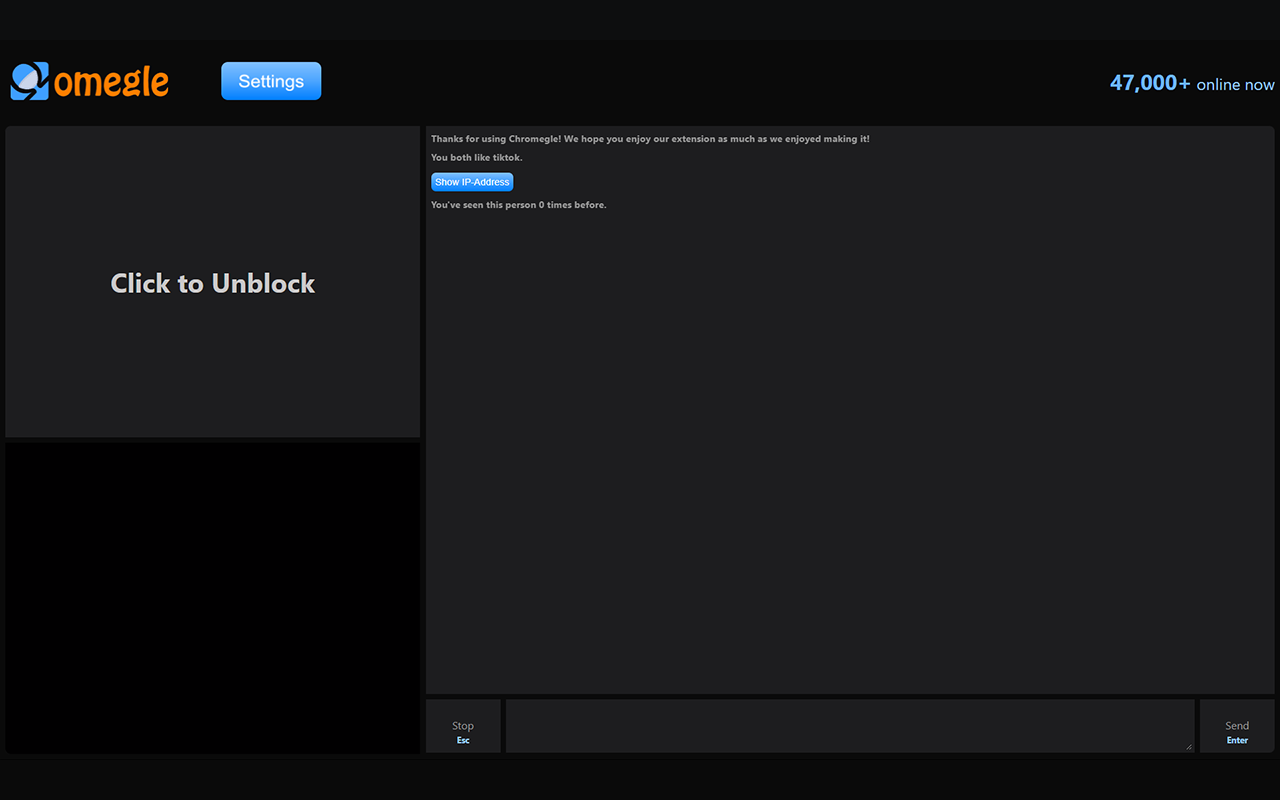The width and height of the screenshot is (1280, 800).
Task: Click the Omegle logo
Action: tap(89, 81)
